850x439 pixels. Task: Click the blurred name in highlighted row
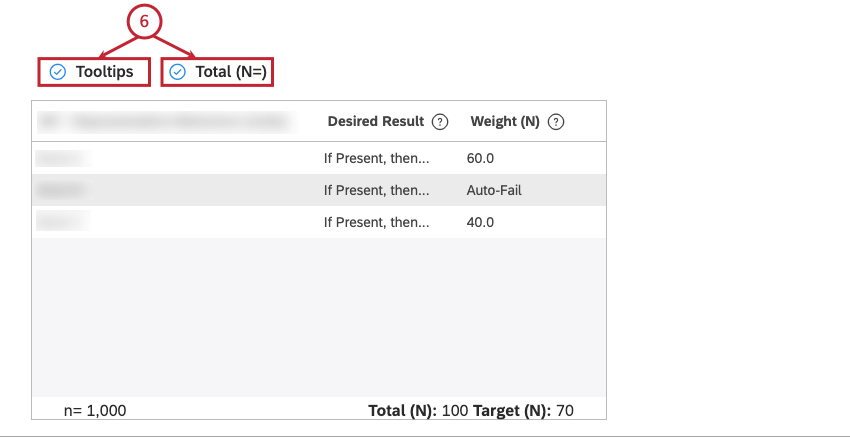(63, 190)
